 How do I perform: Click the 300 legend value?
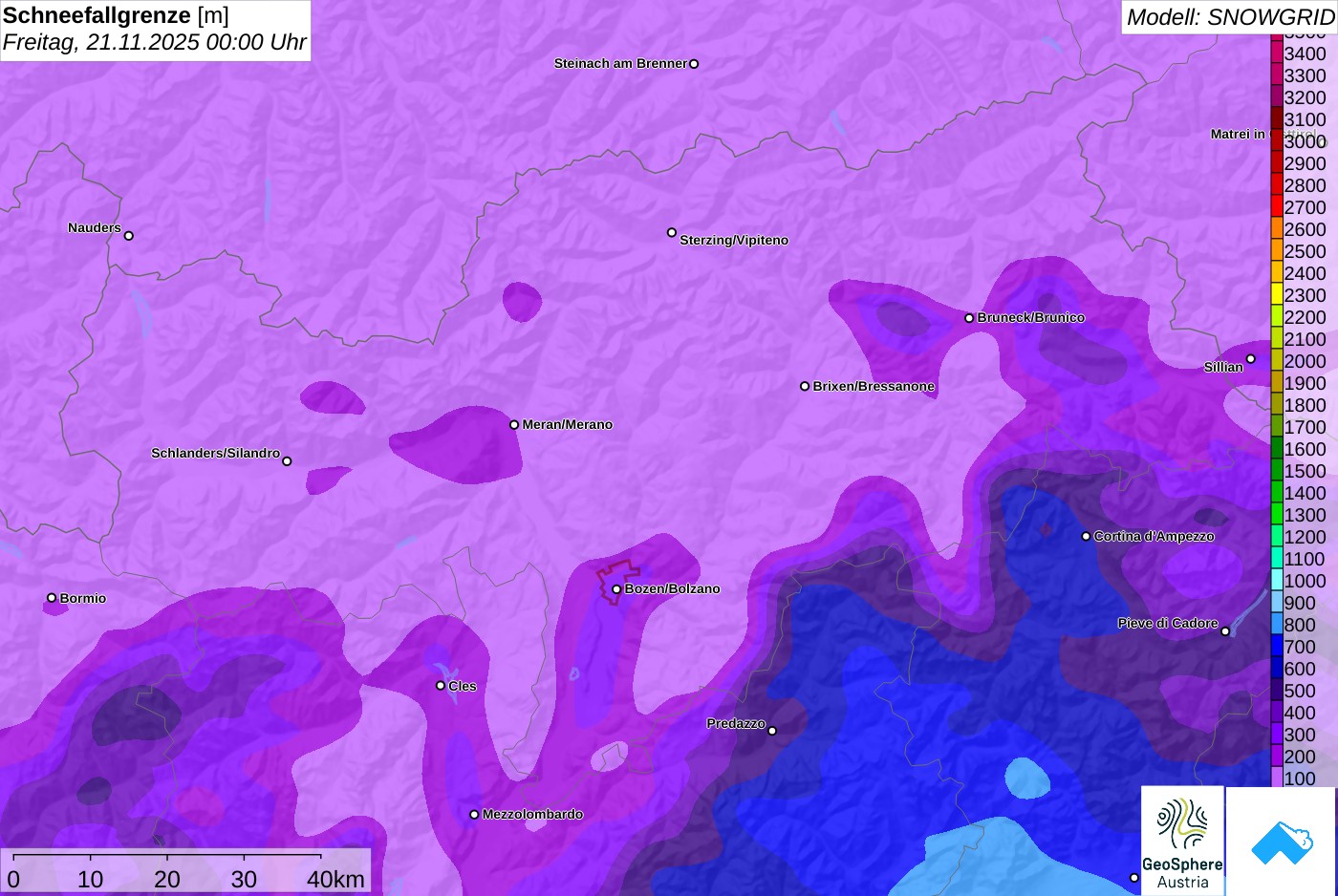pyautogui.click(x=1300, y=735)
